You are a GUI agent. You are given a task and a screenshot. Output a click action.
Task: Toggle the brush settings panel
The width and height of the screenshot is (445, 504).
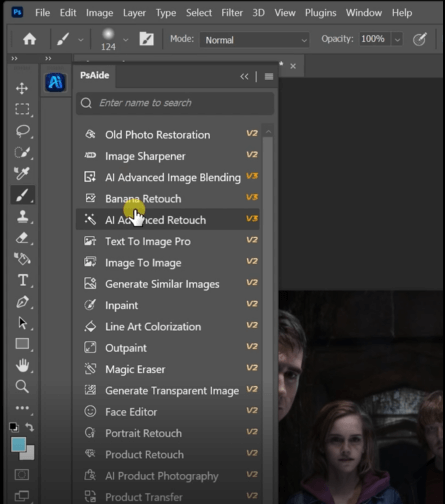pyautogui.click(x=146, y=39)
